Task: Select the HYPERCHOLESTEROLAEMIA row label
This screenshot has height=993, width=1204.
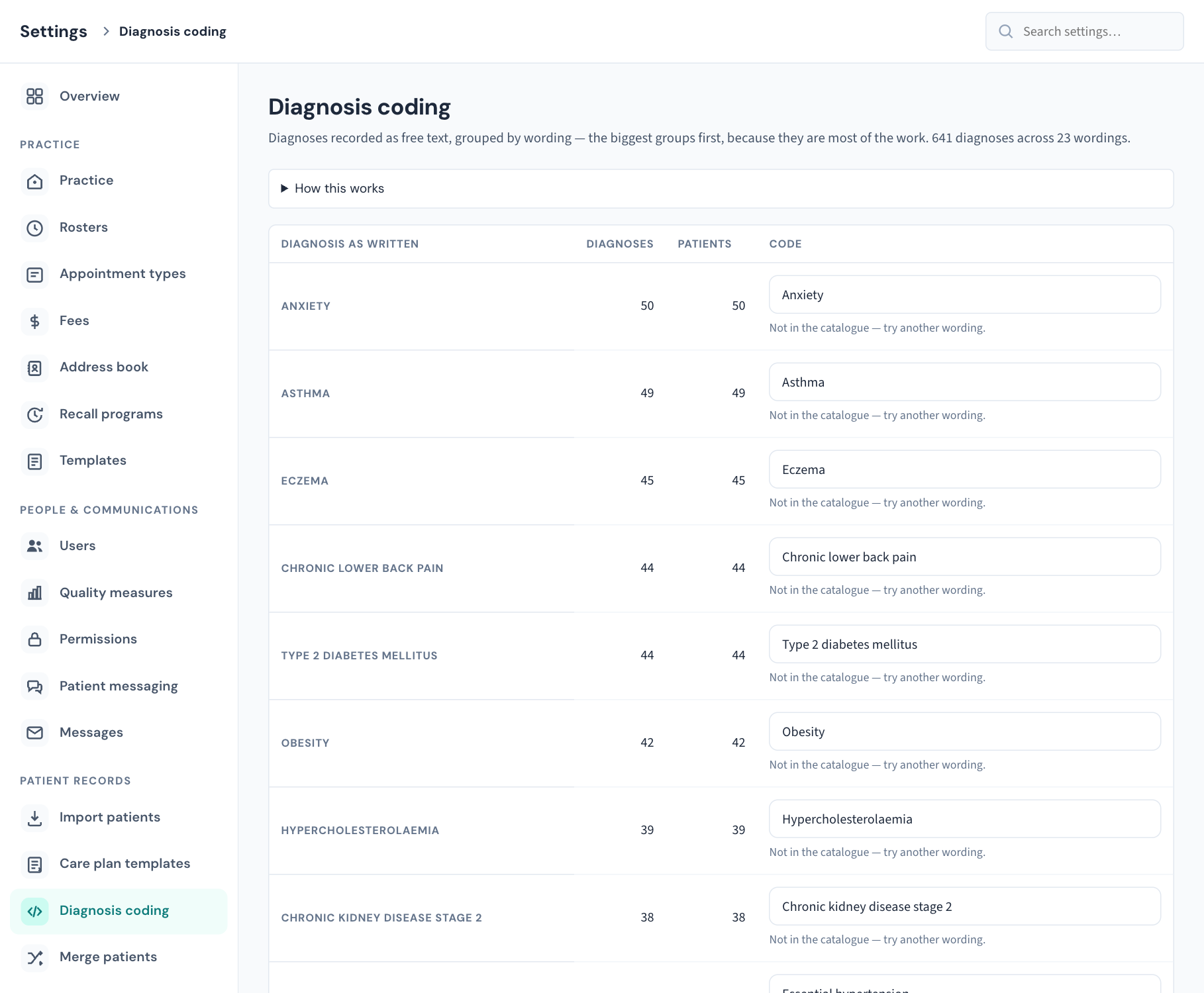Action: coord(360,831)
